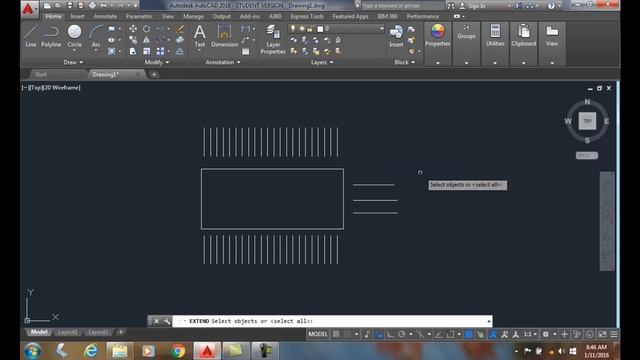Image resolution: width=640 pixels, height=360 pixels.
Task: Expand the Modify panel
Action: [x=157, y=62]
